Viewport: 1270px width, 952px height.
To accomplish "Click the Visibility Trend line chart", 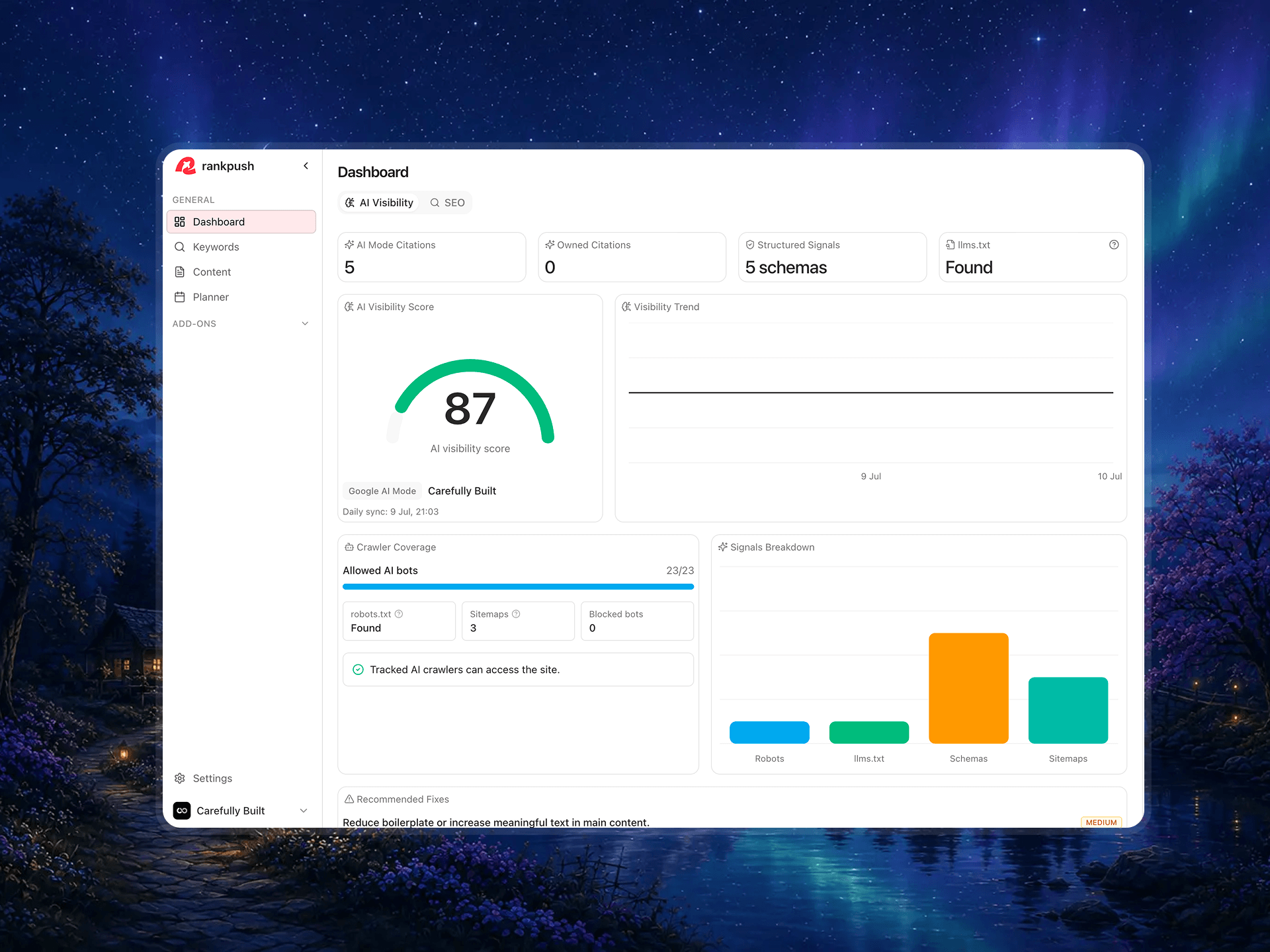I will click(x=870, y=393).
